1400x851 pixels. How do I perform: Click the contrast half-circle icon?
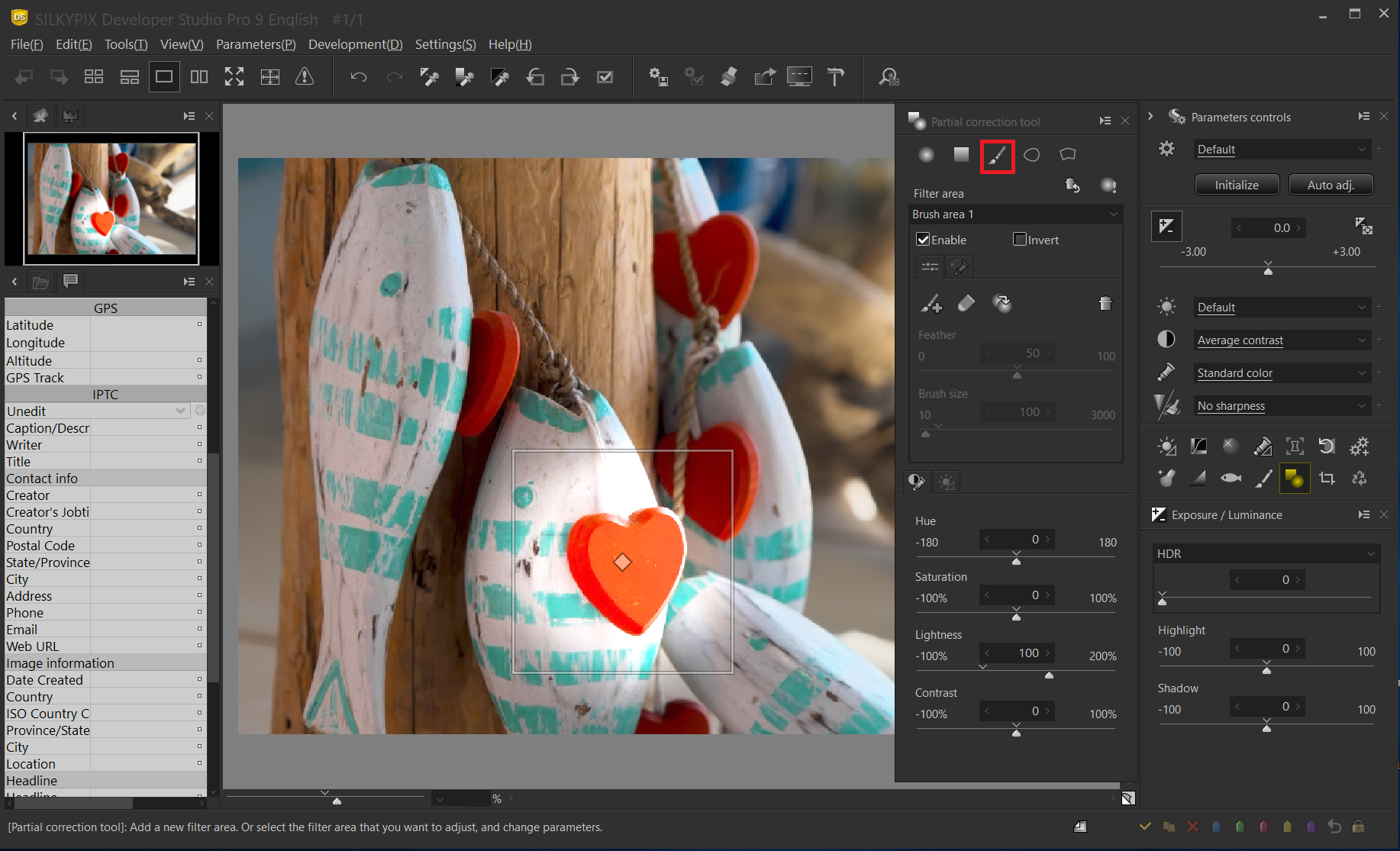[x=1166, y=340]
